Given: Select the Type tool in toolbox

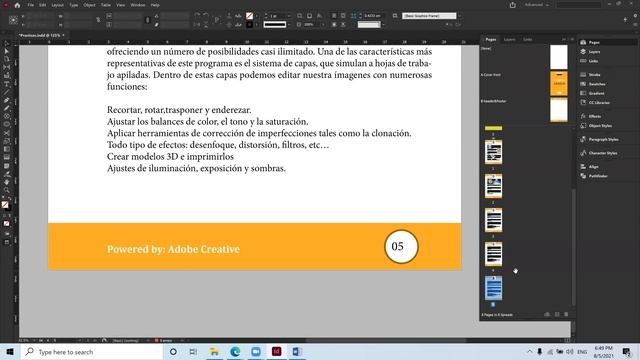Looking at the screenshot, I should click(x=7, y=84).
